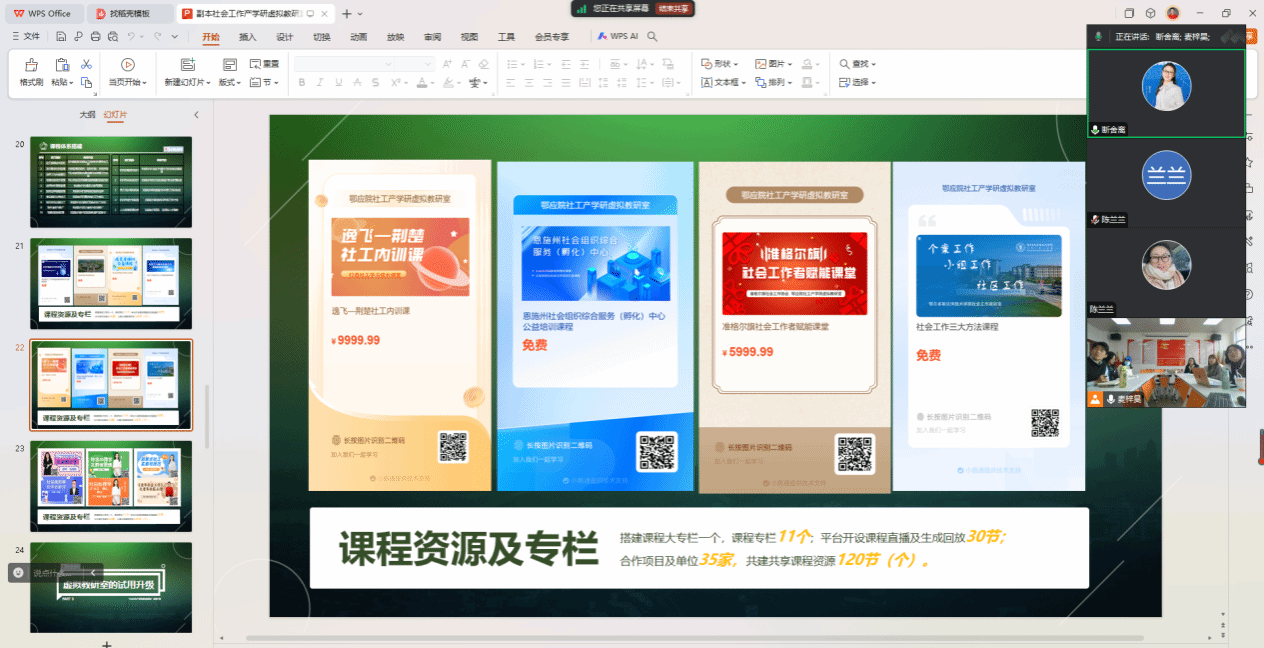Click the Cut scissors icon
This screenshot has width=1264, height=648.
coord(86,64)
